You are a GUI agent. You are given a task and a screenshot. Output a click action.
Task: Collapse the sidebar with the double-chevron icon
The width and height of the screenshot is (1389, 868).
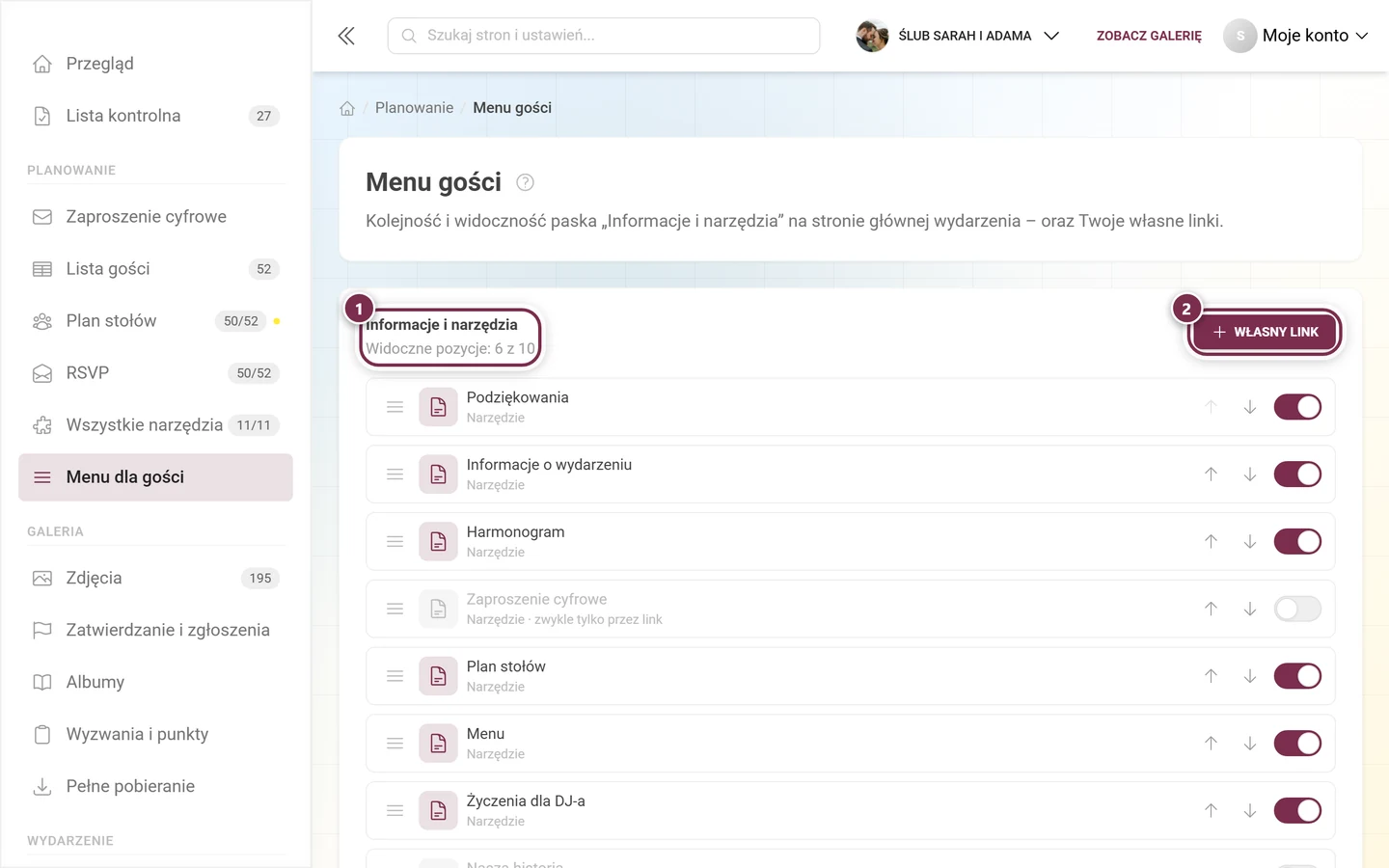coord(346,36)
